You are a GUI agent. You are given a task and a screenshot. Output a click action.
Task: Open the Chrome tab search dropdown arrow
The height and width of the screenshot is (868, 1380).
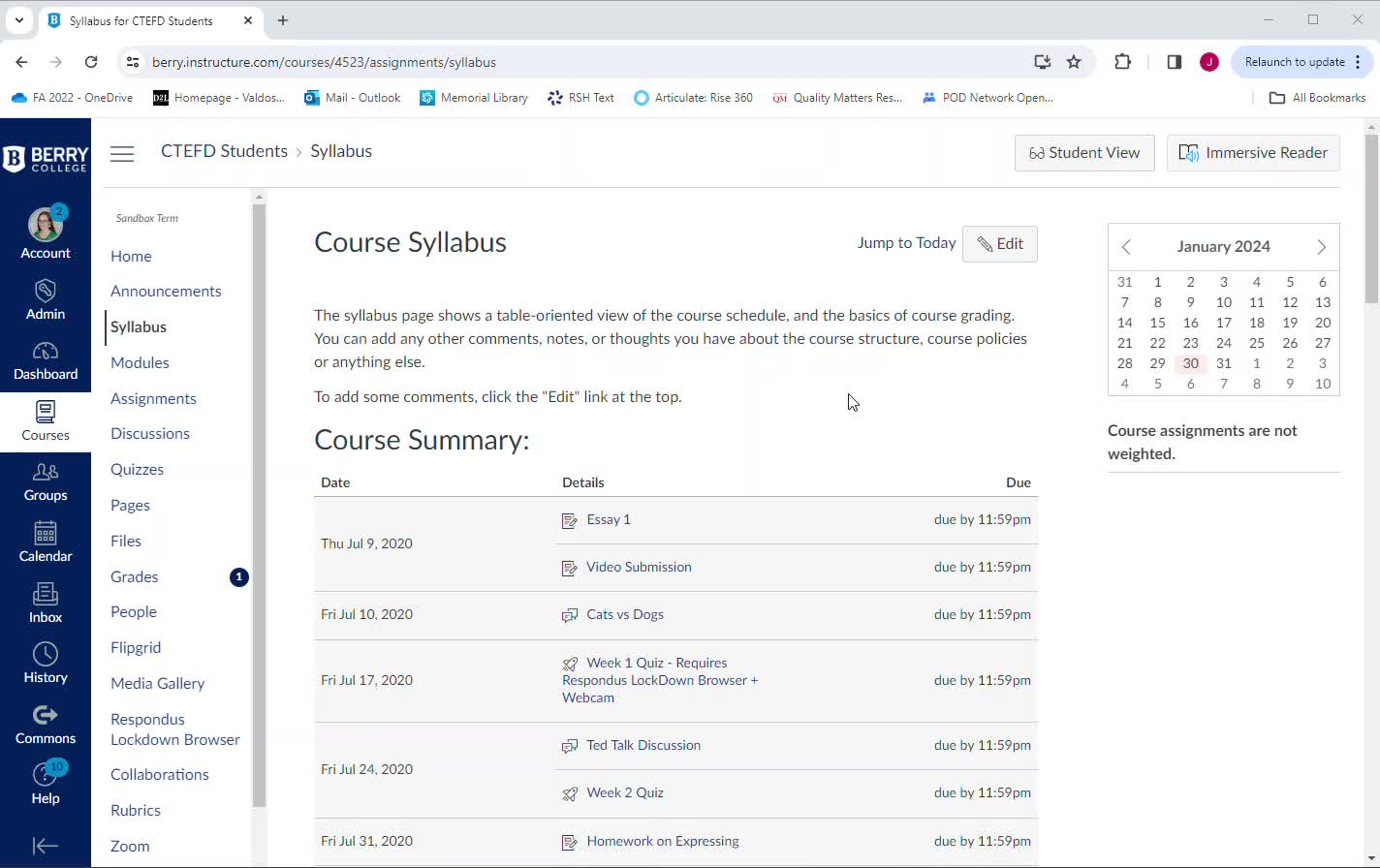point(18,19)
